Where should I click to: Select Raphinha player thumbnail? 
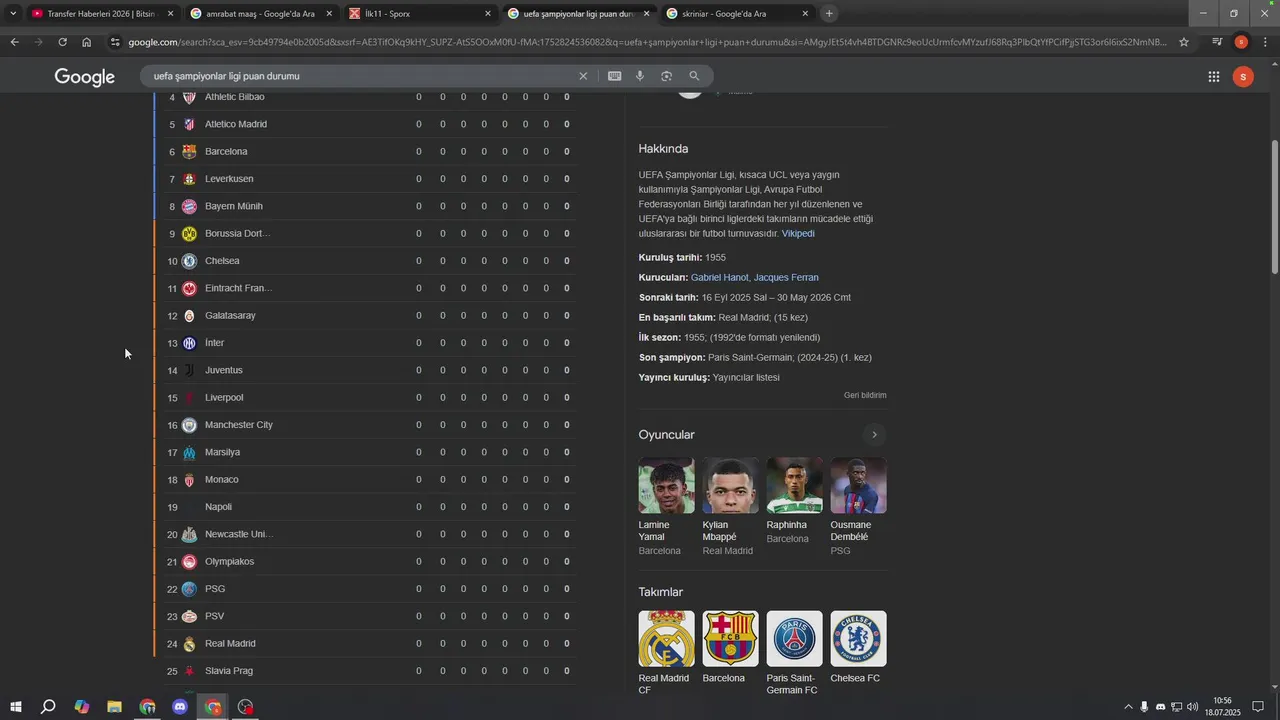click(x=794, y=486)
